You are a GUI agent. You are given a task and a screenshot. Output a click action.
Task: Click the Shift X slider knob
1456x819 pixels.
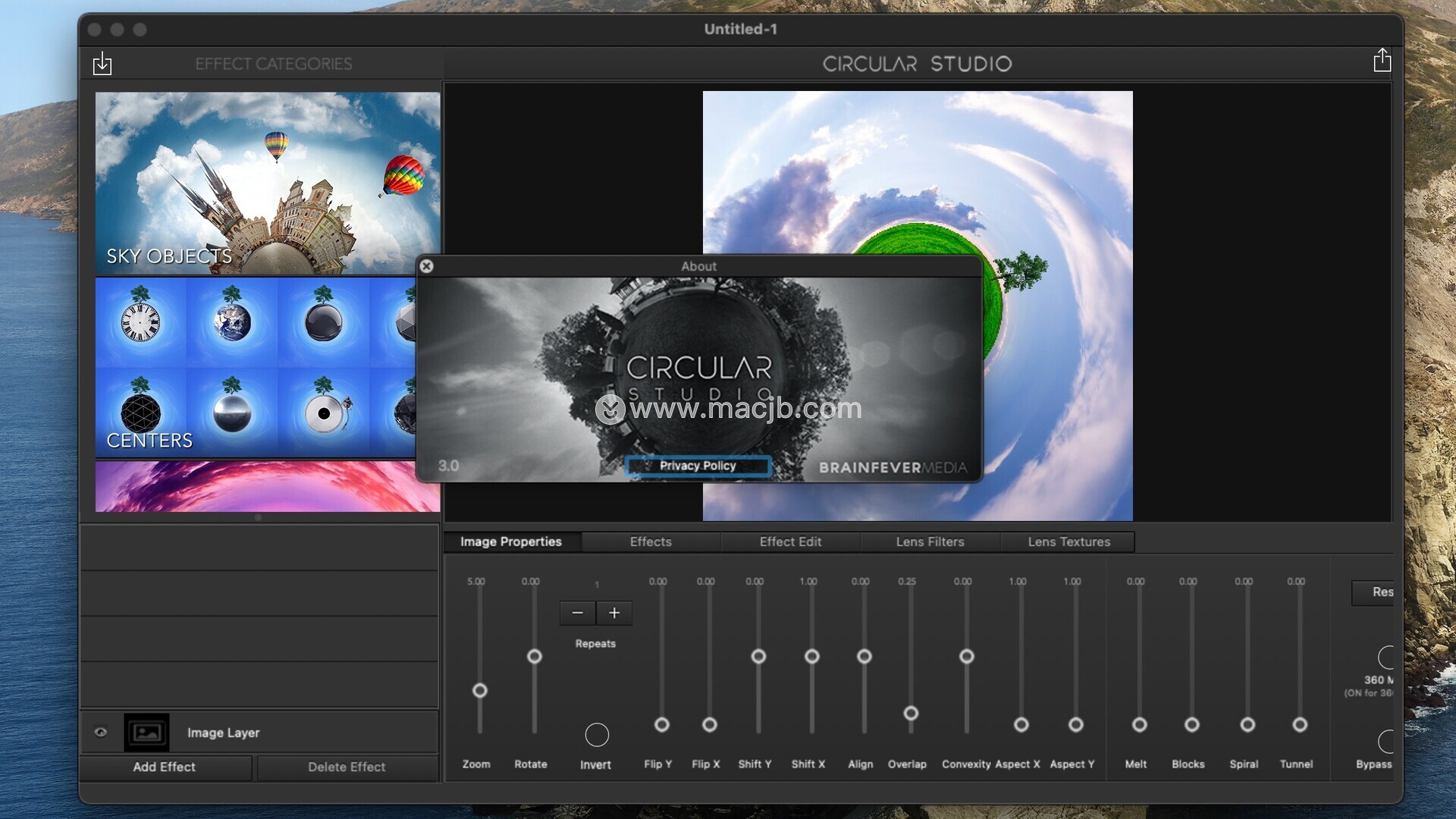click(811, 656)
